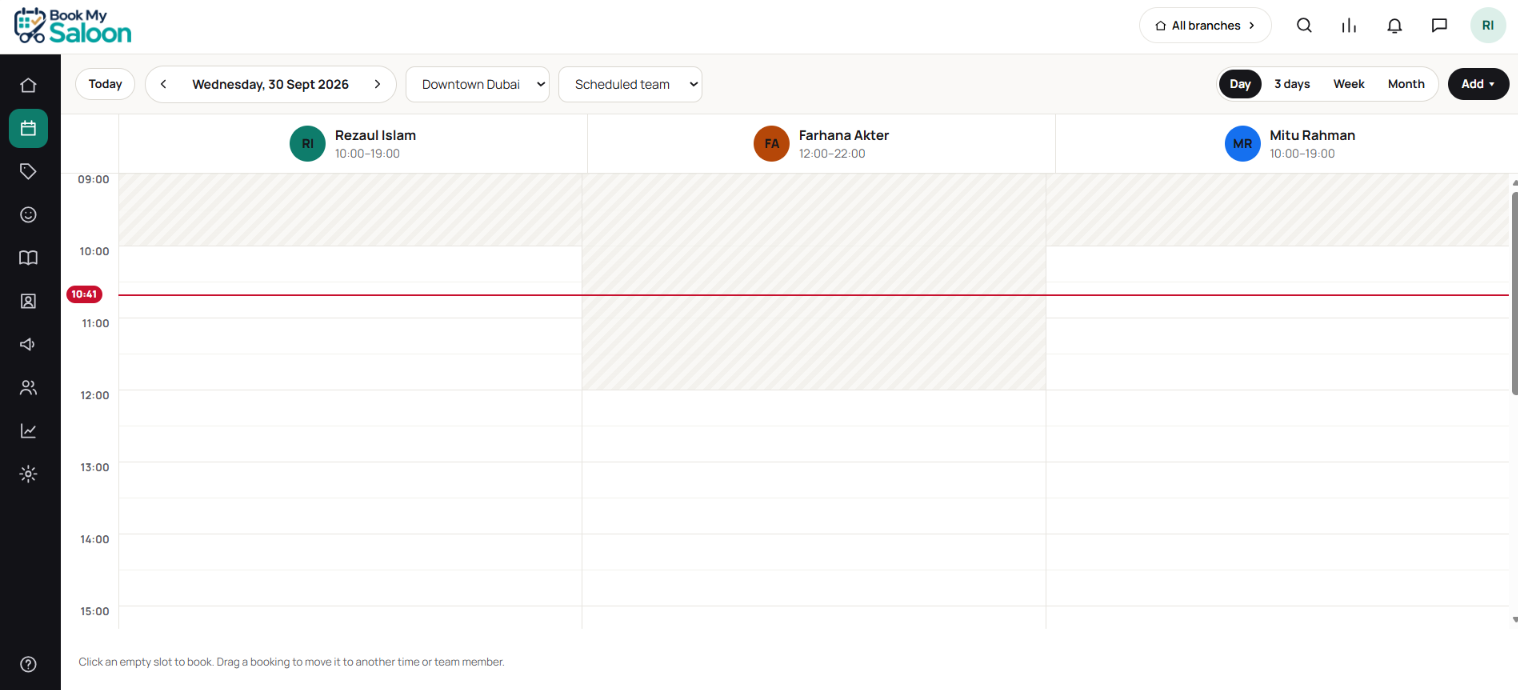Open the ID badge icon in sidebar
Image resolution: width=1518 pixels, height=690 pixels.
(x=28, y=301)
